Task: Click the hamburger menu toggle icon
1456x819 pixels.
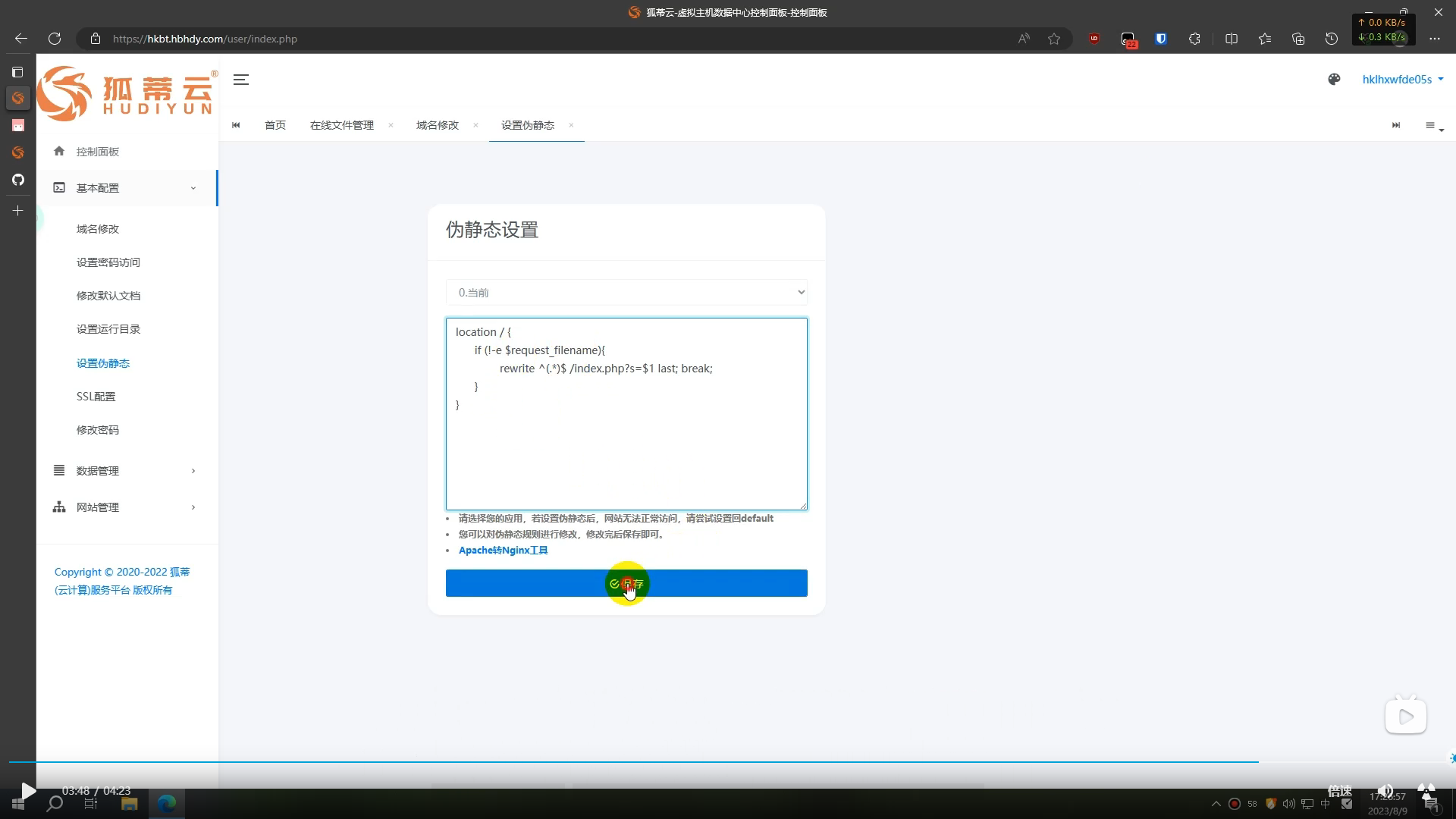Action: [x=241, y=80]
